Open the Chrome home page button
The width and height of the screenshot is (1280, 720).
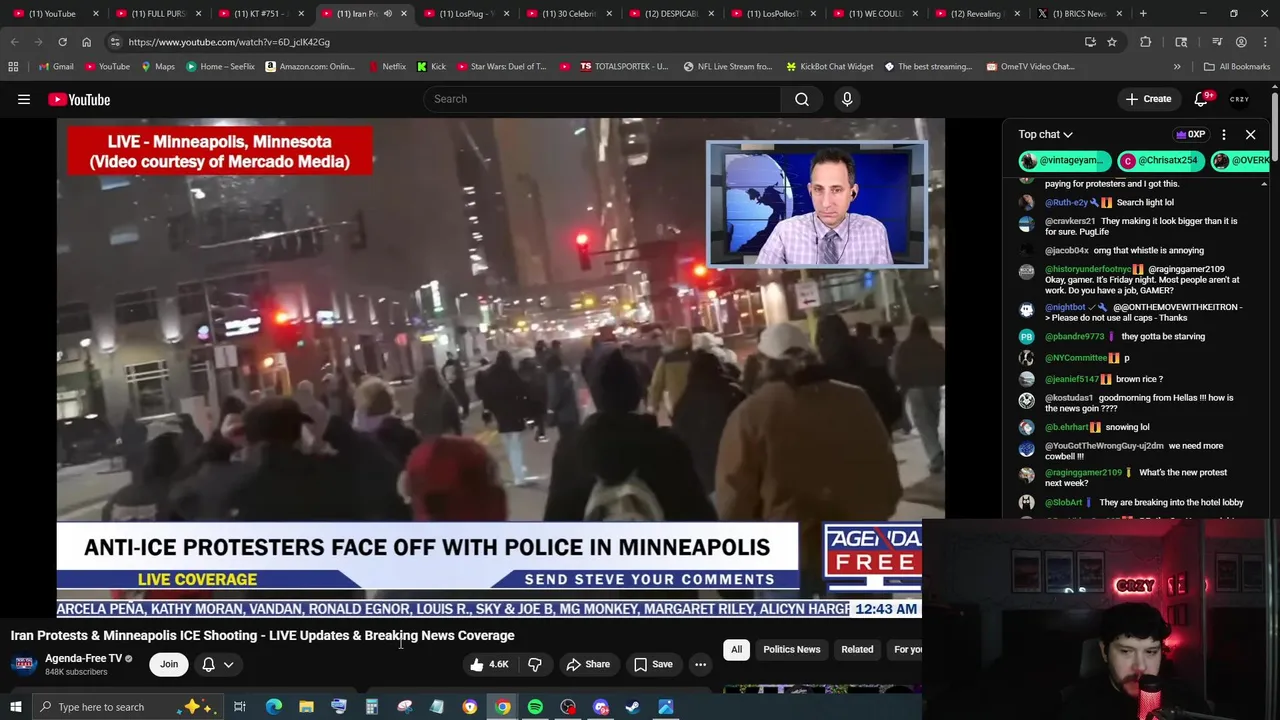[x=86, y=42]
